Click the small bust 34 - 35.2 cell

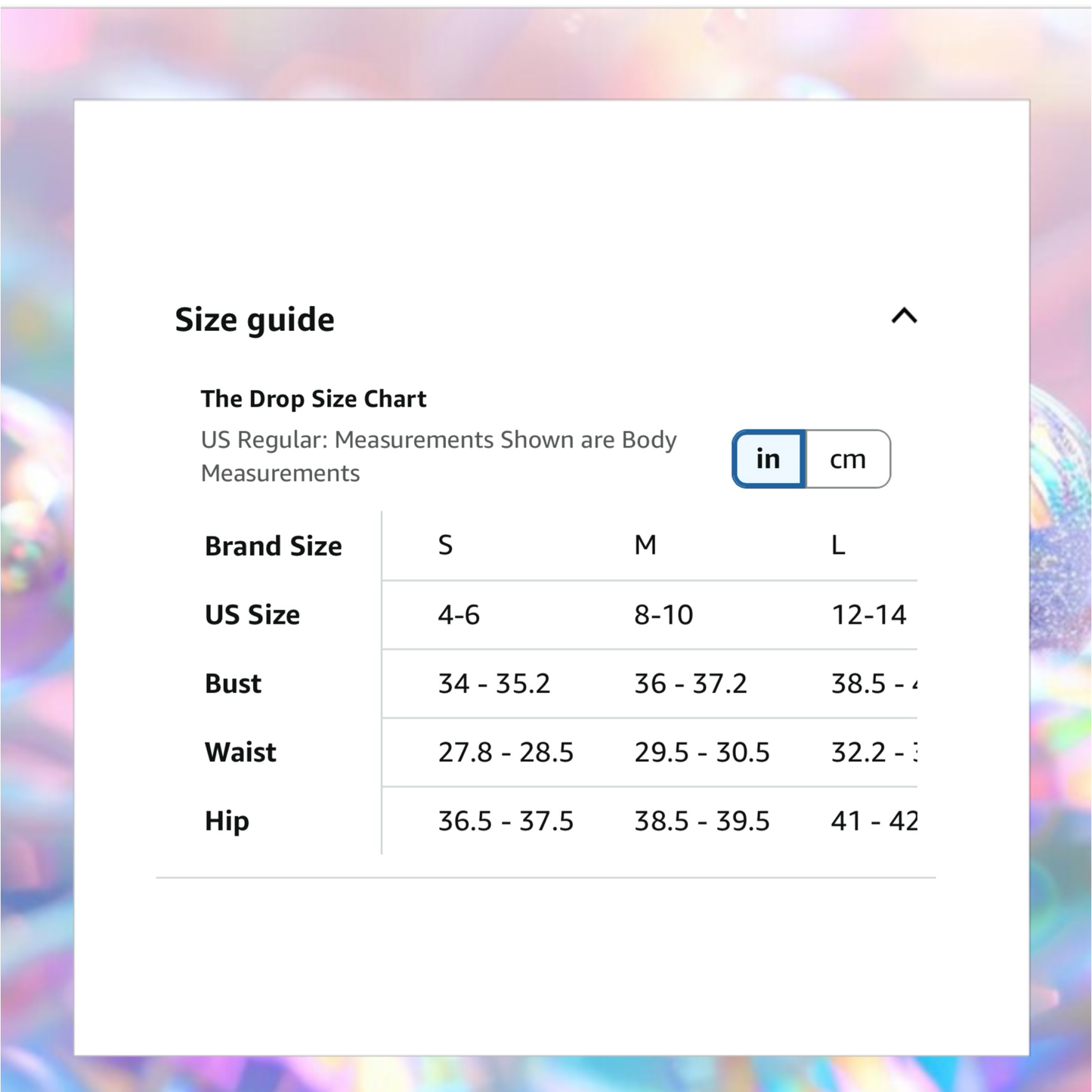tap(494, 683)
